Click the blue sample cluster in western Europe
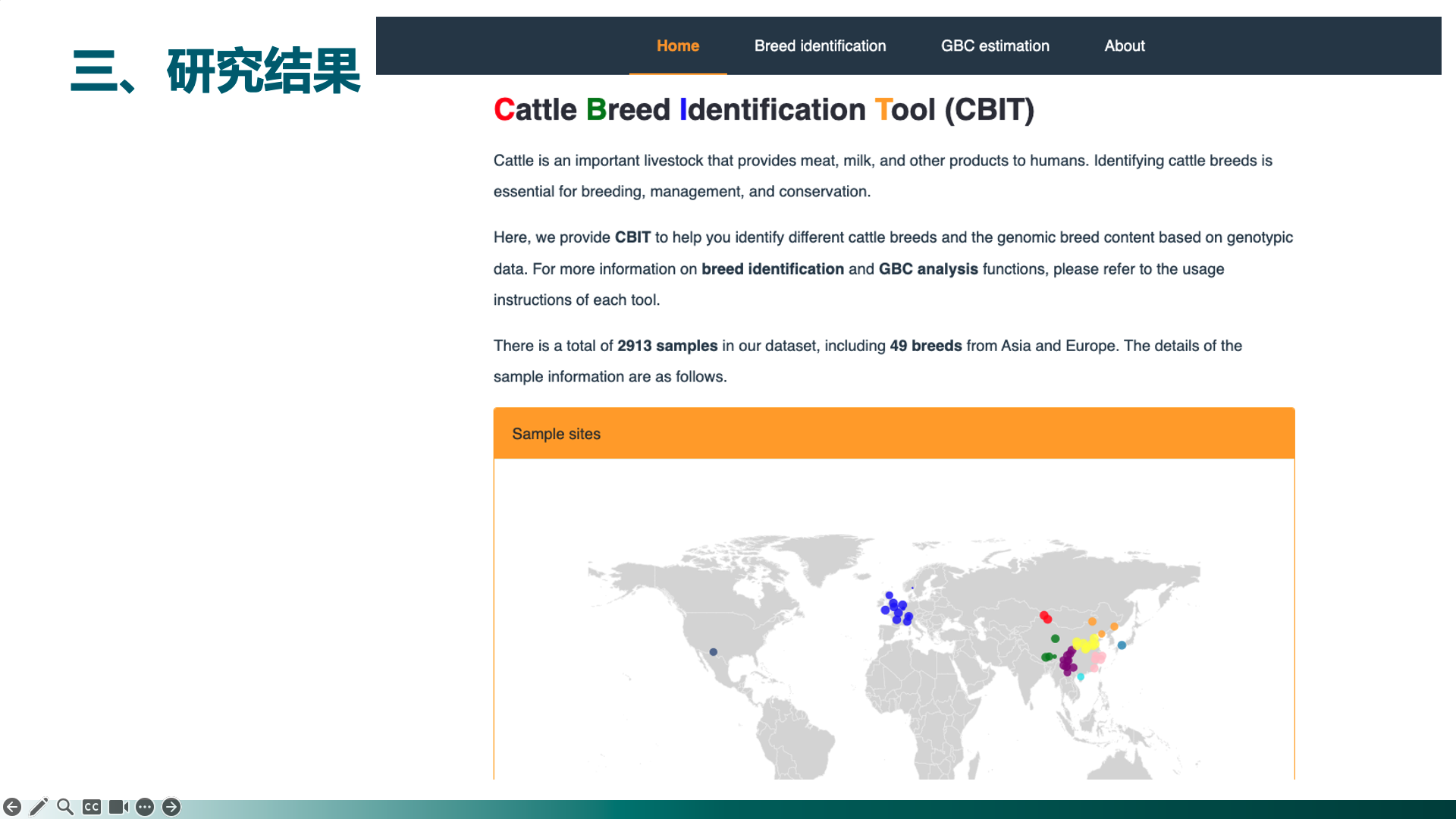The width and height of the screenshot is (1456, 819). point(897,608)
